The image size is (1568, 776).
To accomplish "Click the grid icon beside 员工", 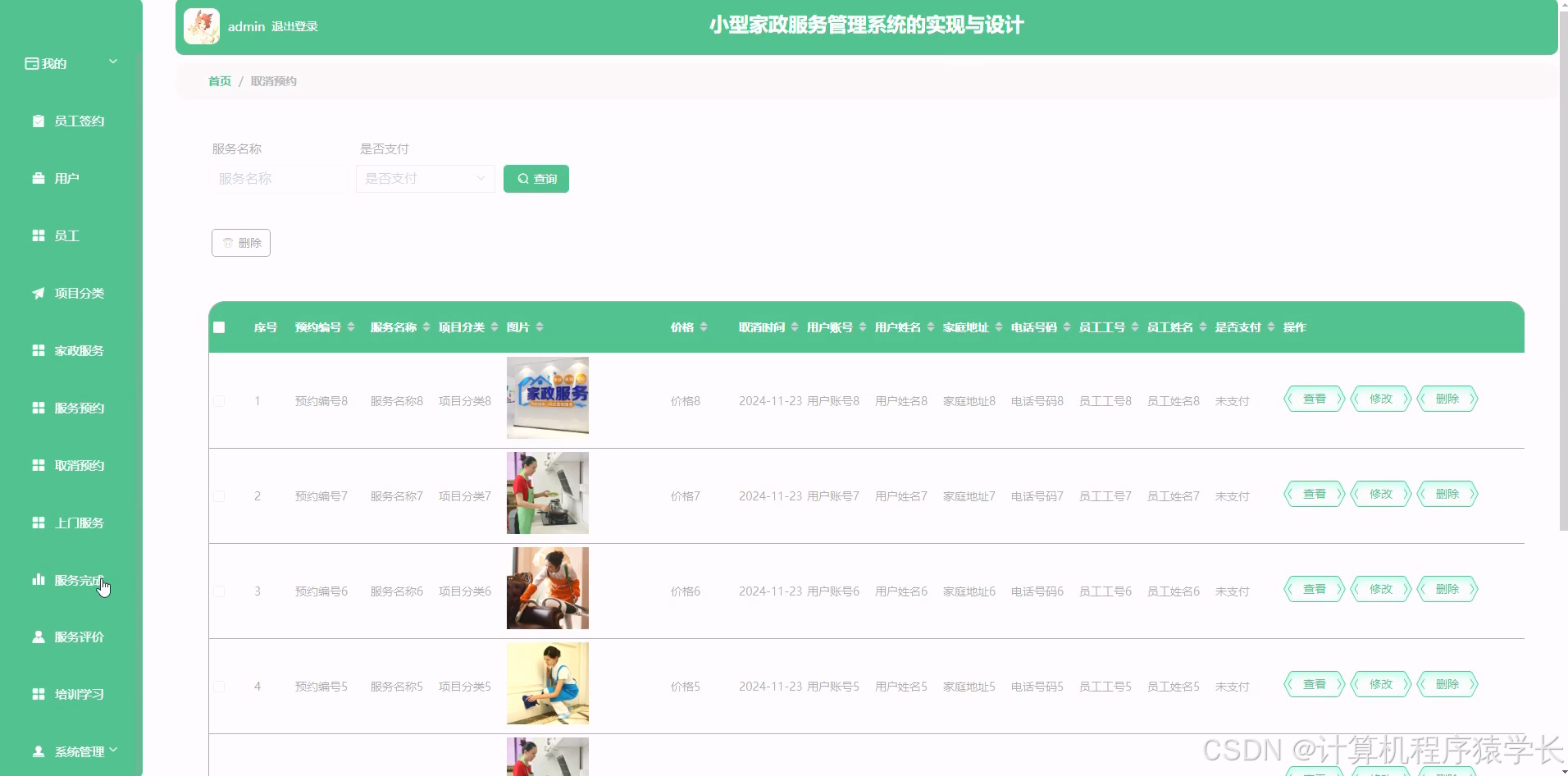I will 39,235.
